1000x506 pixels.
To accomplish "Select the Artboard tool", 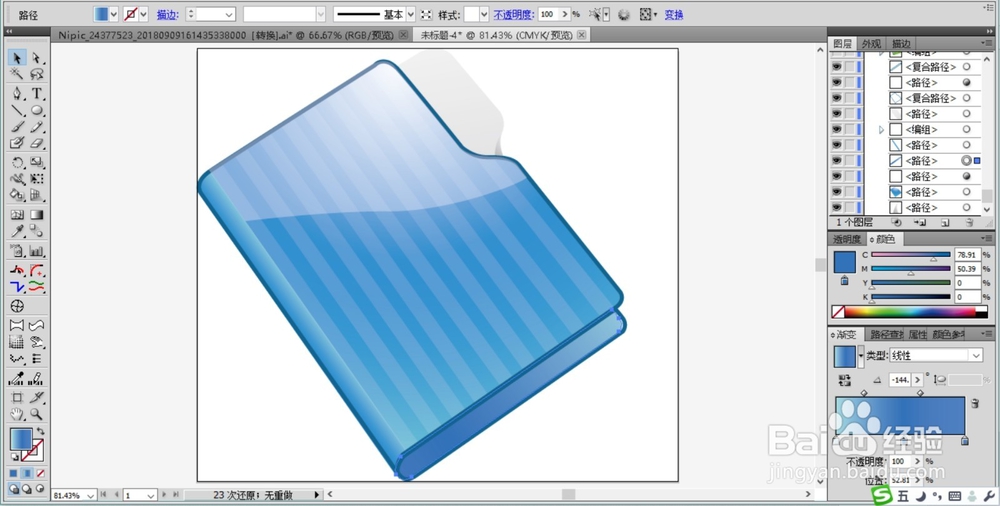I will click(x=17, y=398).
